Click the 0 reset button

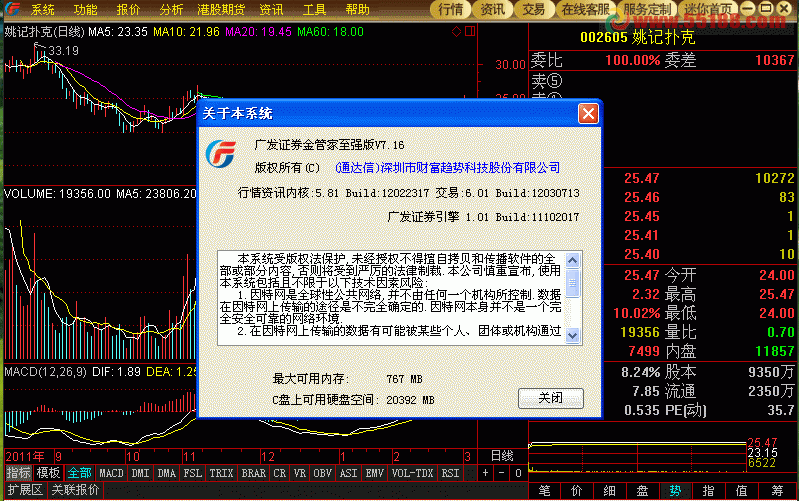518,473
